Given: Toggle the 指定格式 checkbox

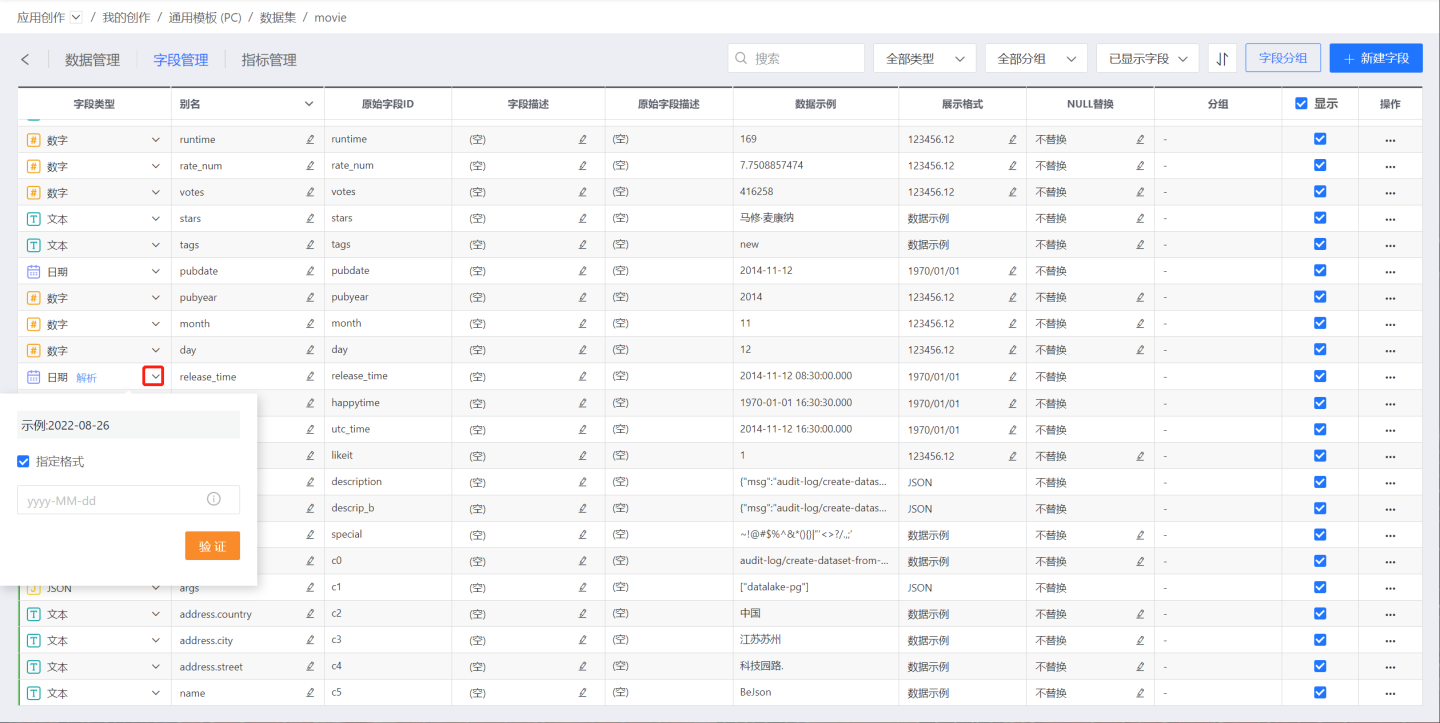Looking at the screenshot, I should [x=24, y=462].
